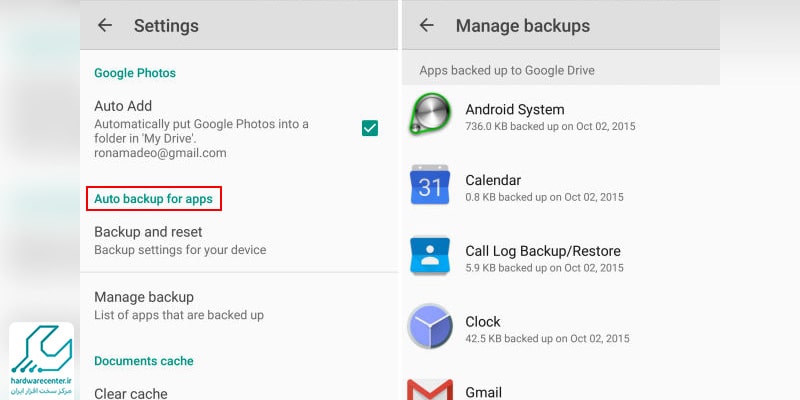Screen dimensions: 800x400
Task: Open Manage backup app list
Action: (x=239, y=306)
